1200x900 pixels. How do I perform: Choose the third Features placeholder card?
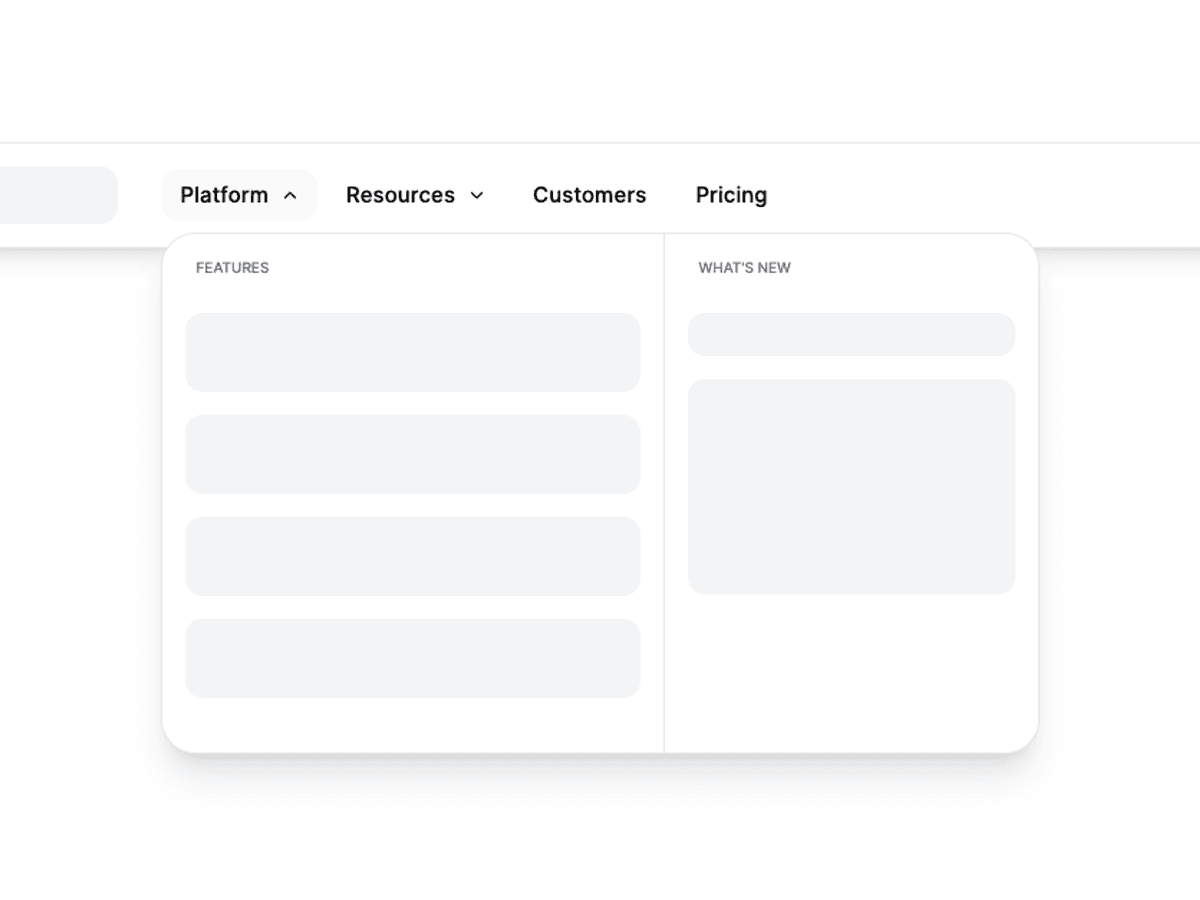(412, 556)
